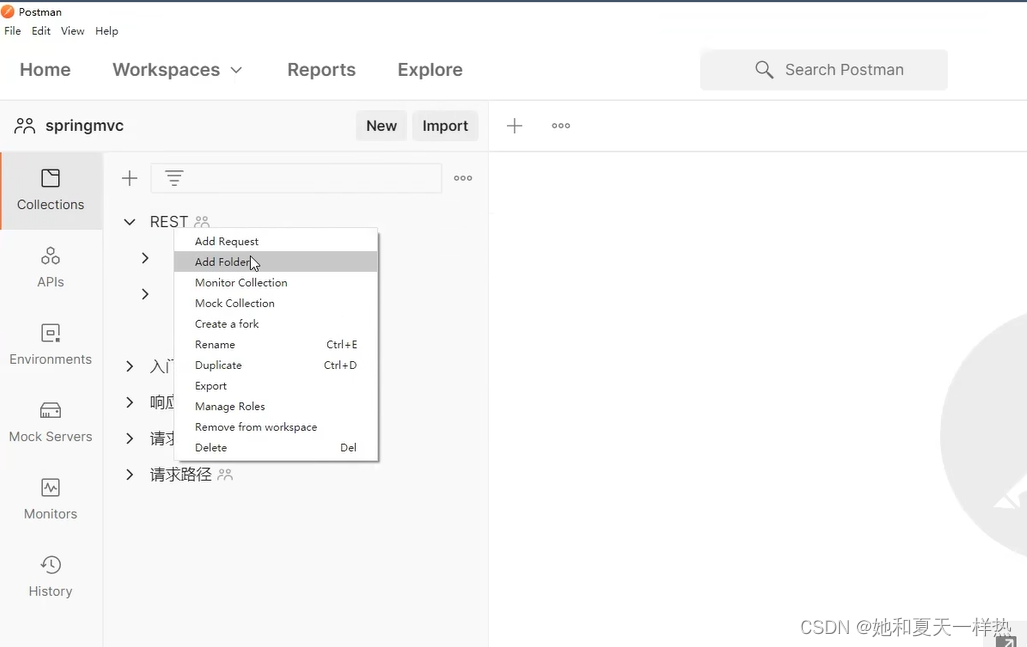The image size is (1027, 647).
Task: Open the Workspaces dropdown
Action: click(x=177, y=69)
